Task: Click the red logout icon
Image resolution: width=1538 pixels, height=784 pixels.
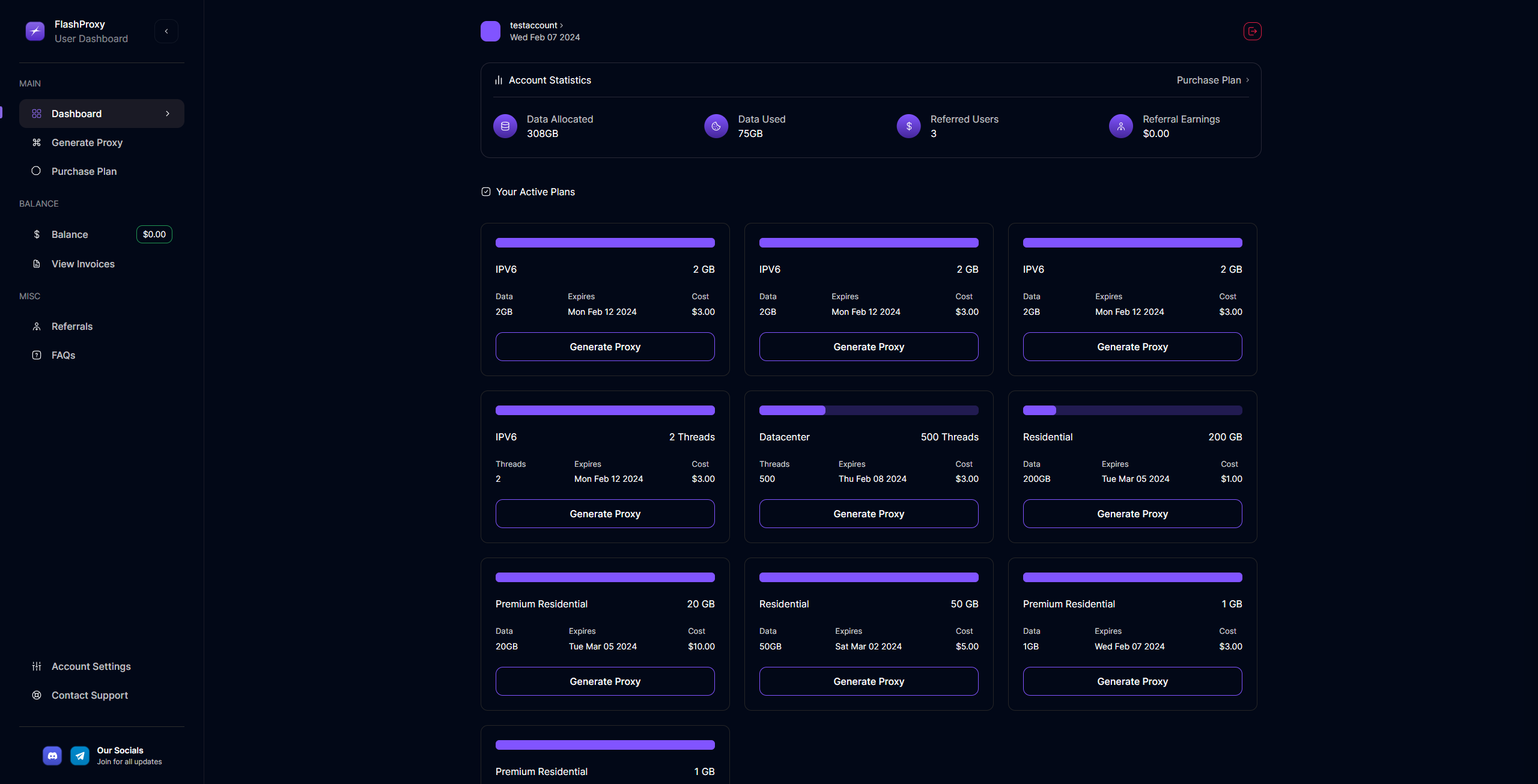Action: click(1252, 31)
